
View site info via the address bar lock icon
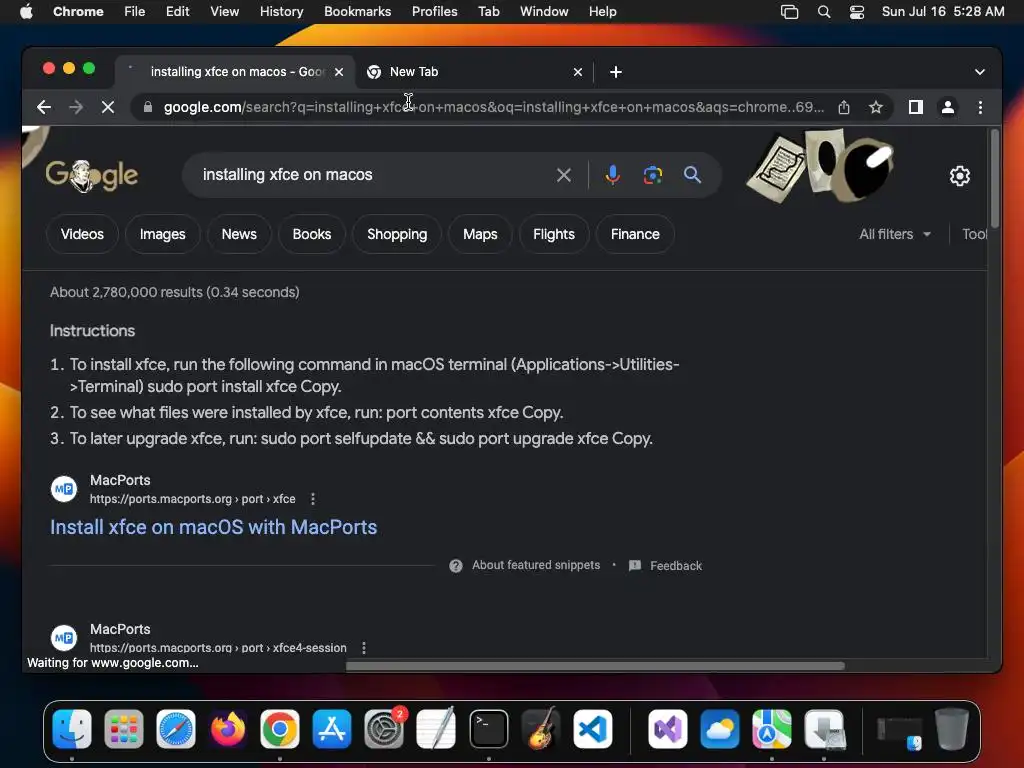(148, 107)
